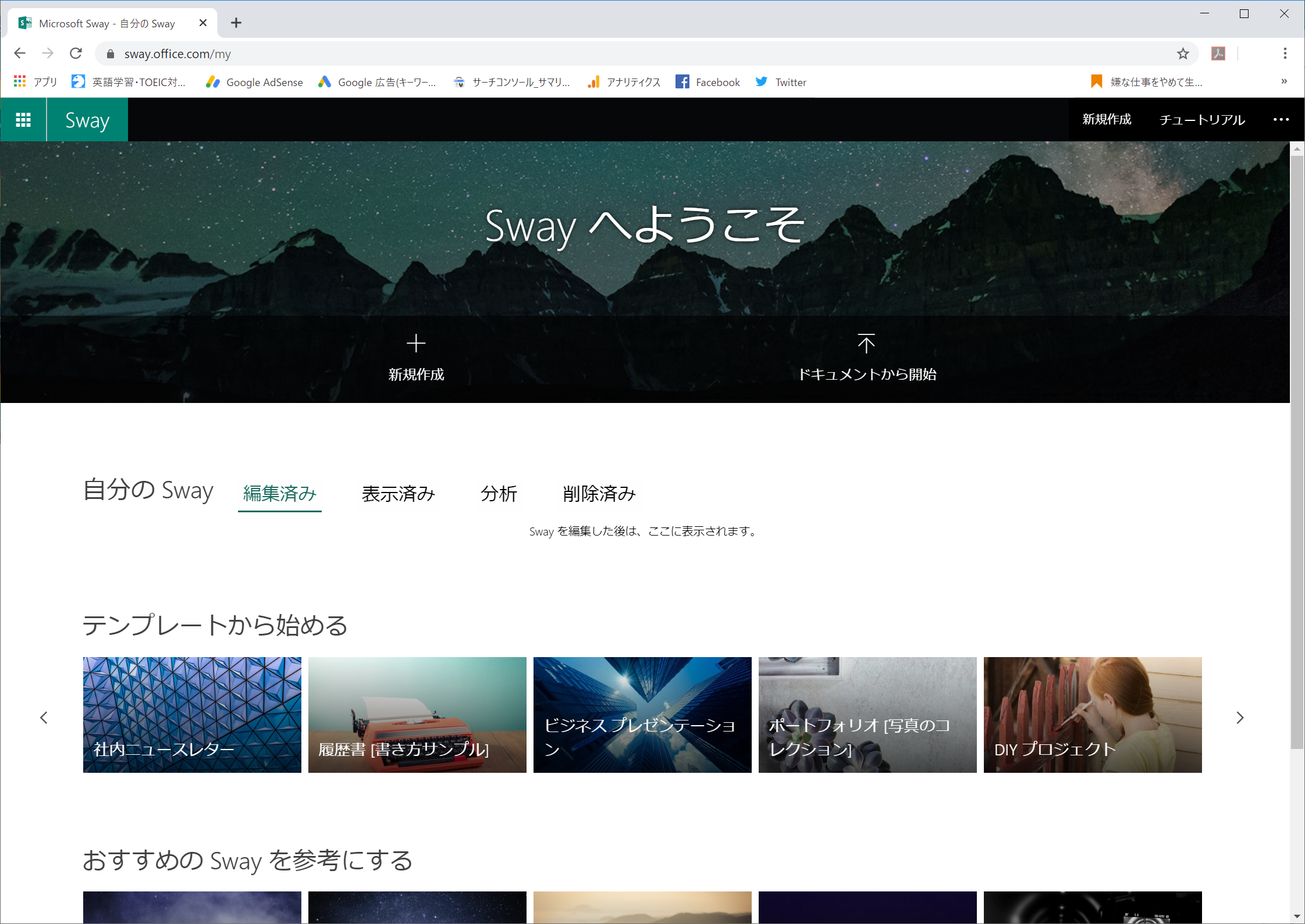This screenshot has height=924, width=1305.
Task: Select the Microsoft Sway - 自分の Sway tab
Action: click(x=112, y=23)
